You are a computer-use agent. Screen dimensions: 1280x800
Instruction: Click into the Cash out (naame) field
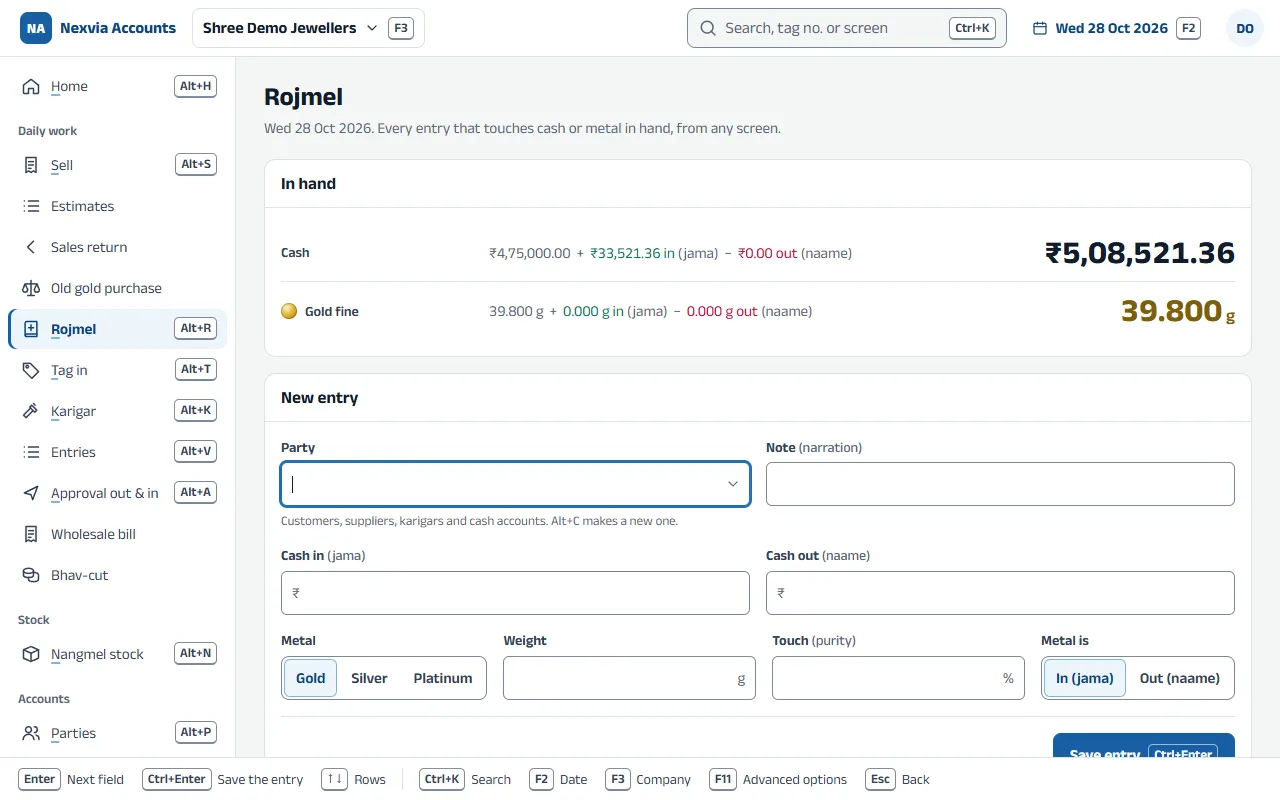(x=1000, y=593)
